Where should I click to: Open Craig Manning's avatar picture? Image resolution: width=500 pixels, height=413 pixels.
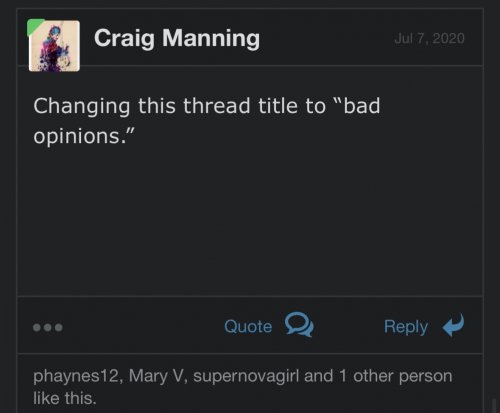coord(54,46)
